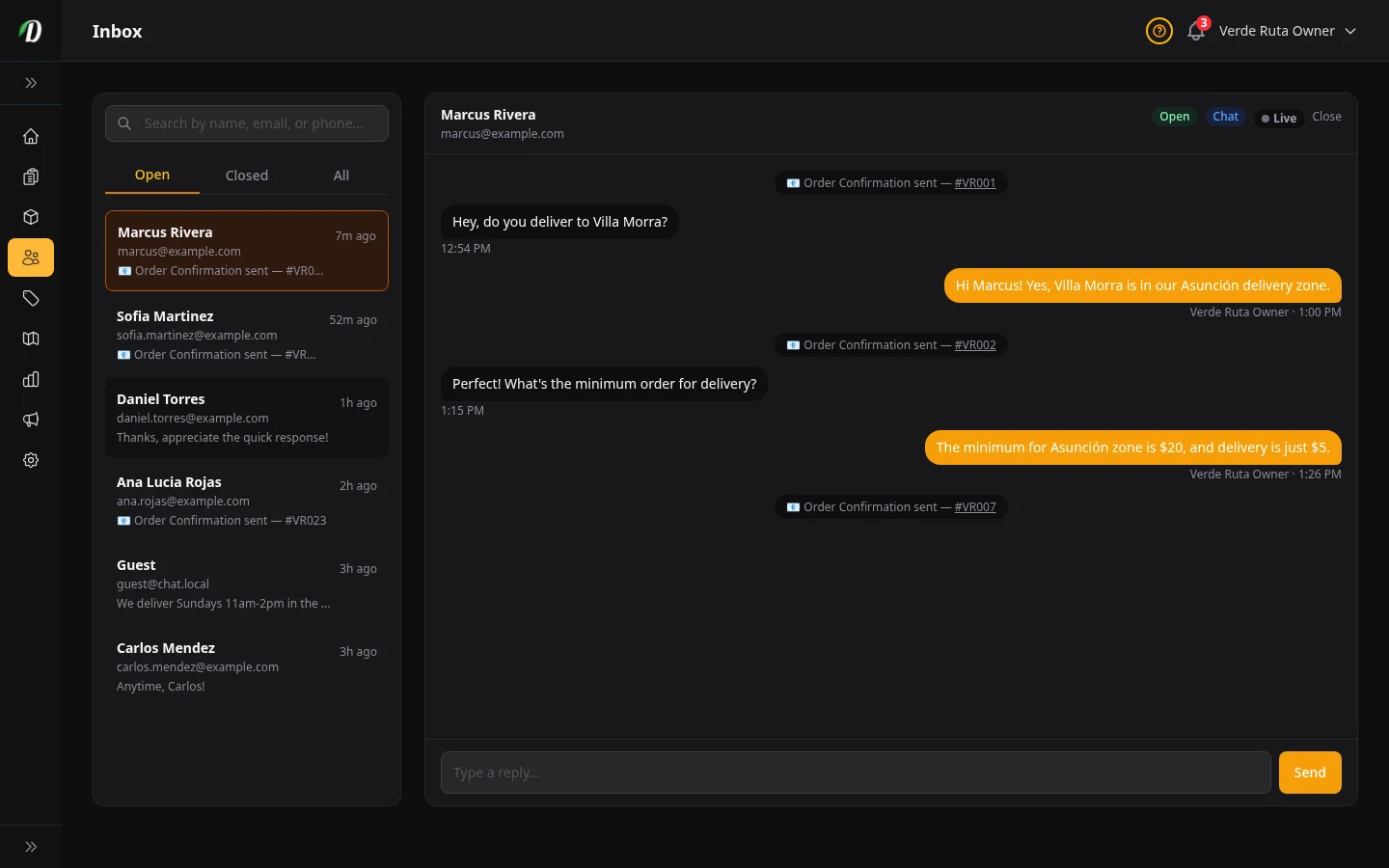Open the box products icon in sidebar
This screenshot has height=868, width=1389.
point(31,217)
